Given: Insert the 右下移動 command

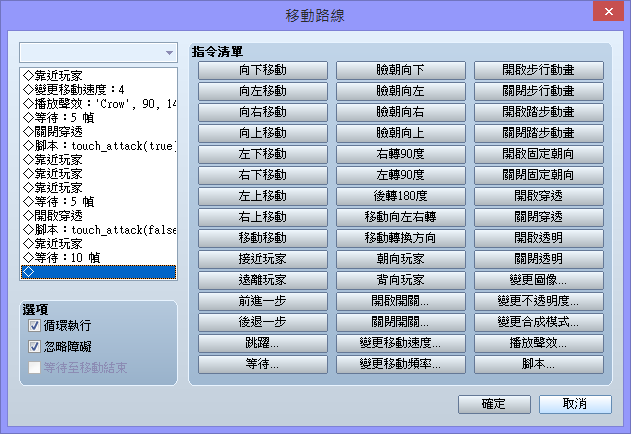Looking at the screenshot, I should 262,175.
